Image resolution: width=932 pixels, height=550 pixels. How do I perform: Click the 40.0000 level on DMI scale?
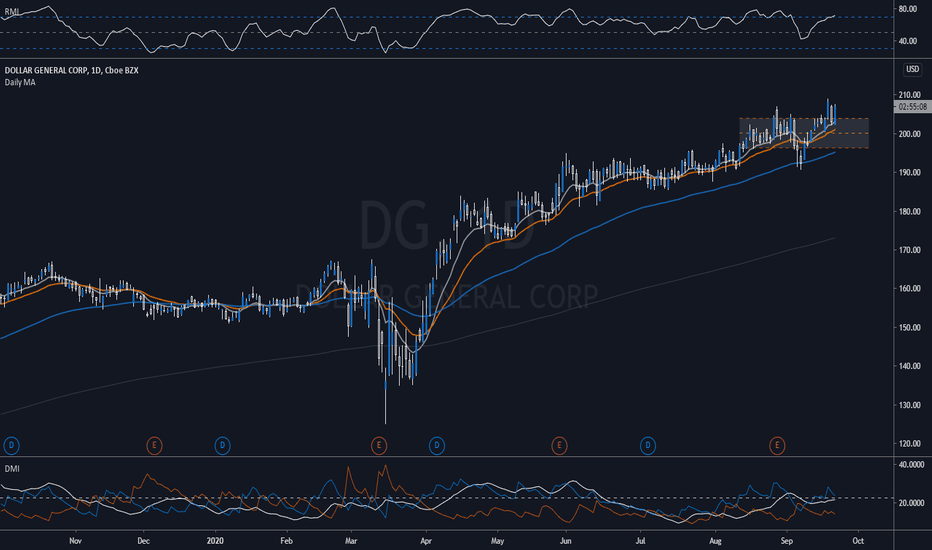[x=911, y=464]
